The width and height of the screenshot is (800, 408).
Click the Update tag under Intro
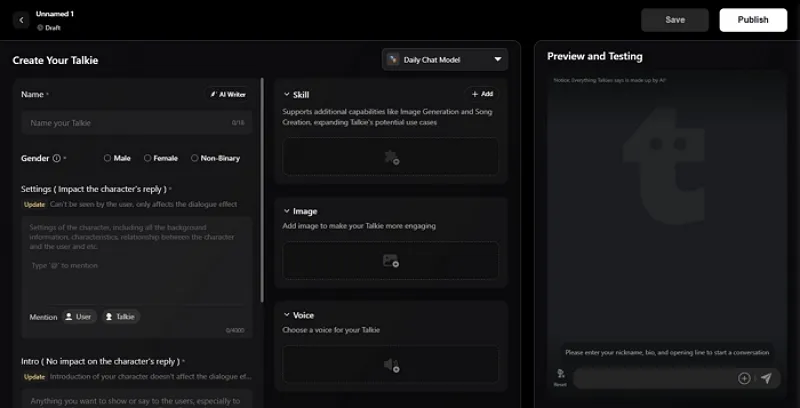pos(35,376)
